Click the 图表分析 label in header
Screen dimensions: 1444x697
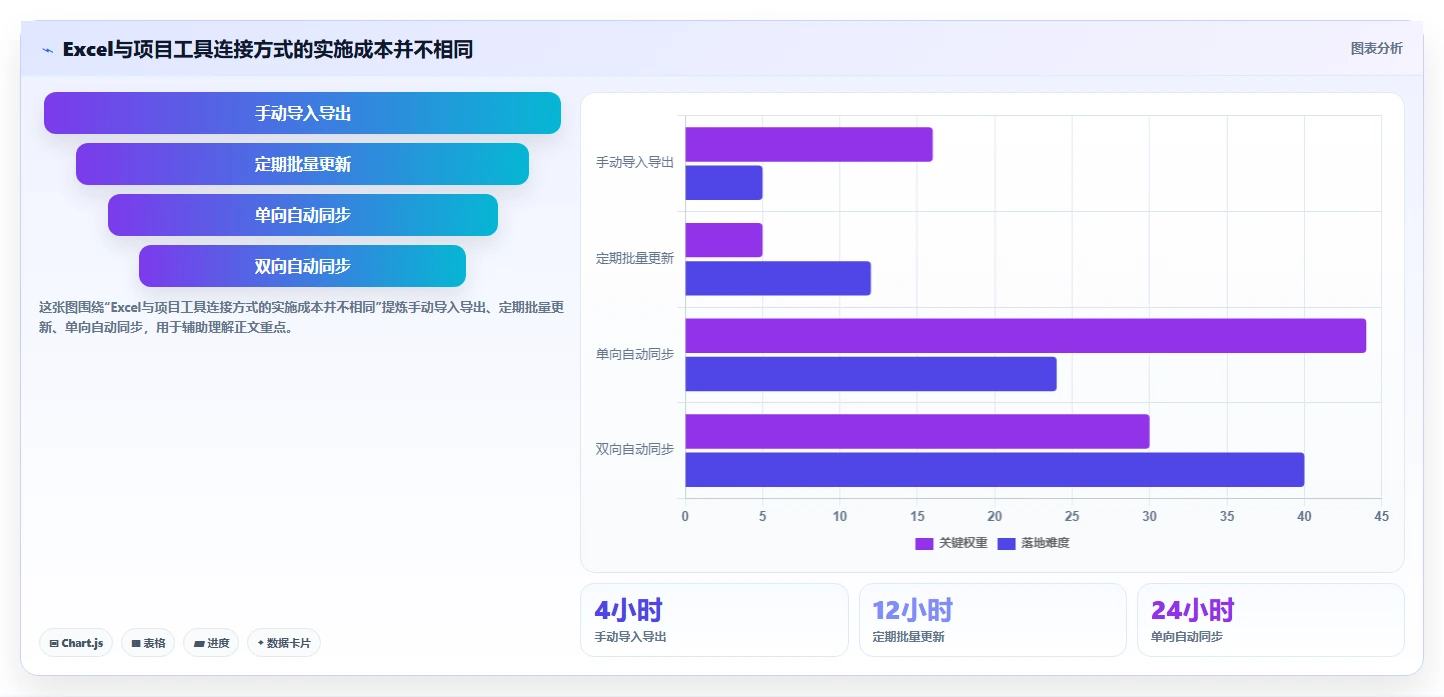click(x=1376, y=48)
